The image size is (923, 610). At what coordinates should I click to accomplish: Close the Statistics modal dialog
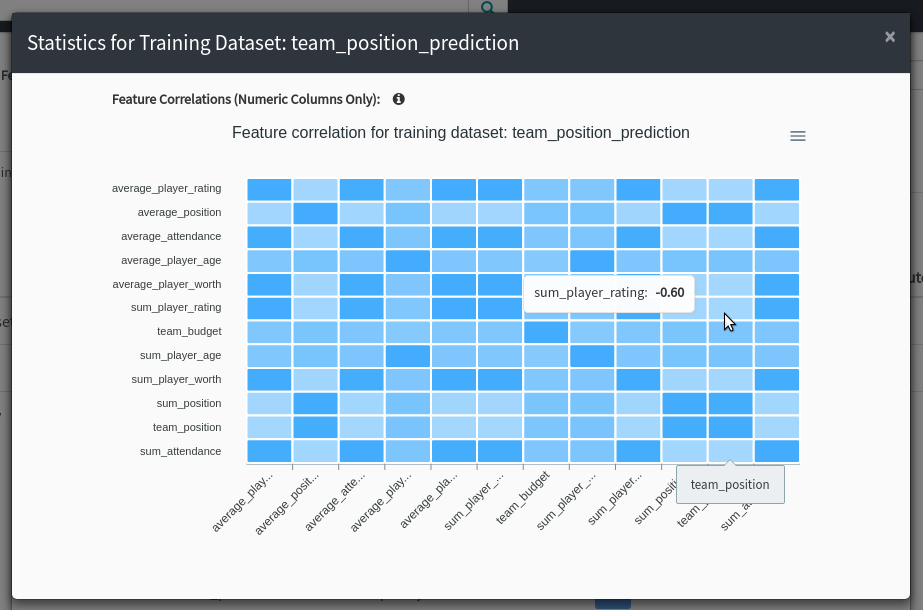[x=890, y=37]
